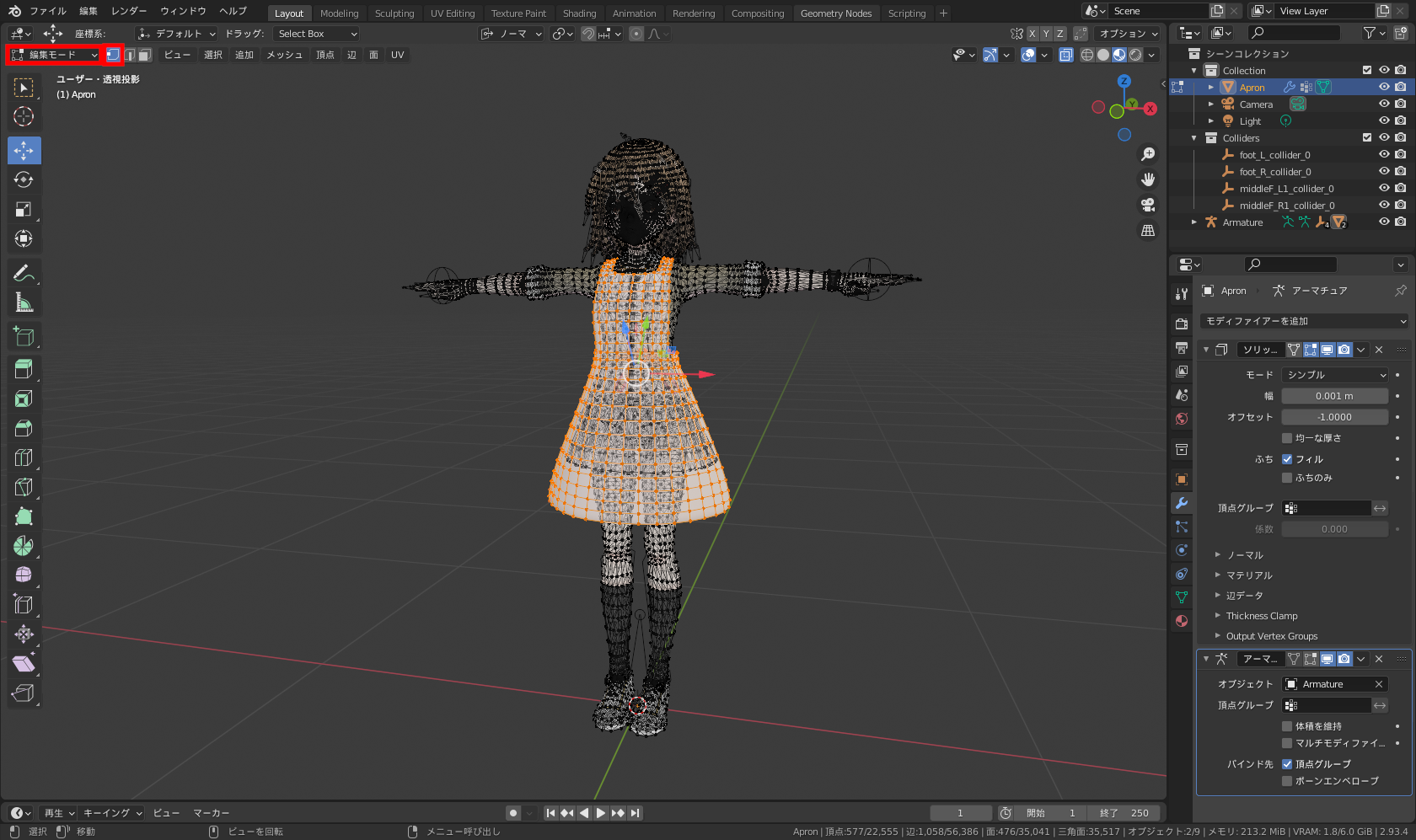Open the 編集モード mode dropdown
Screen dimensions: 1416x840
[55, 55]
